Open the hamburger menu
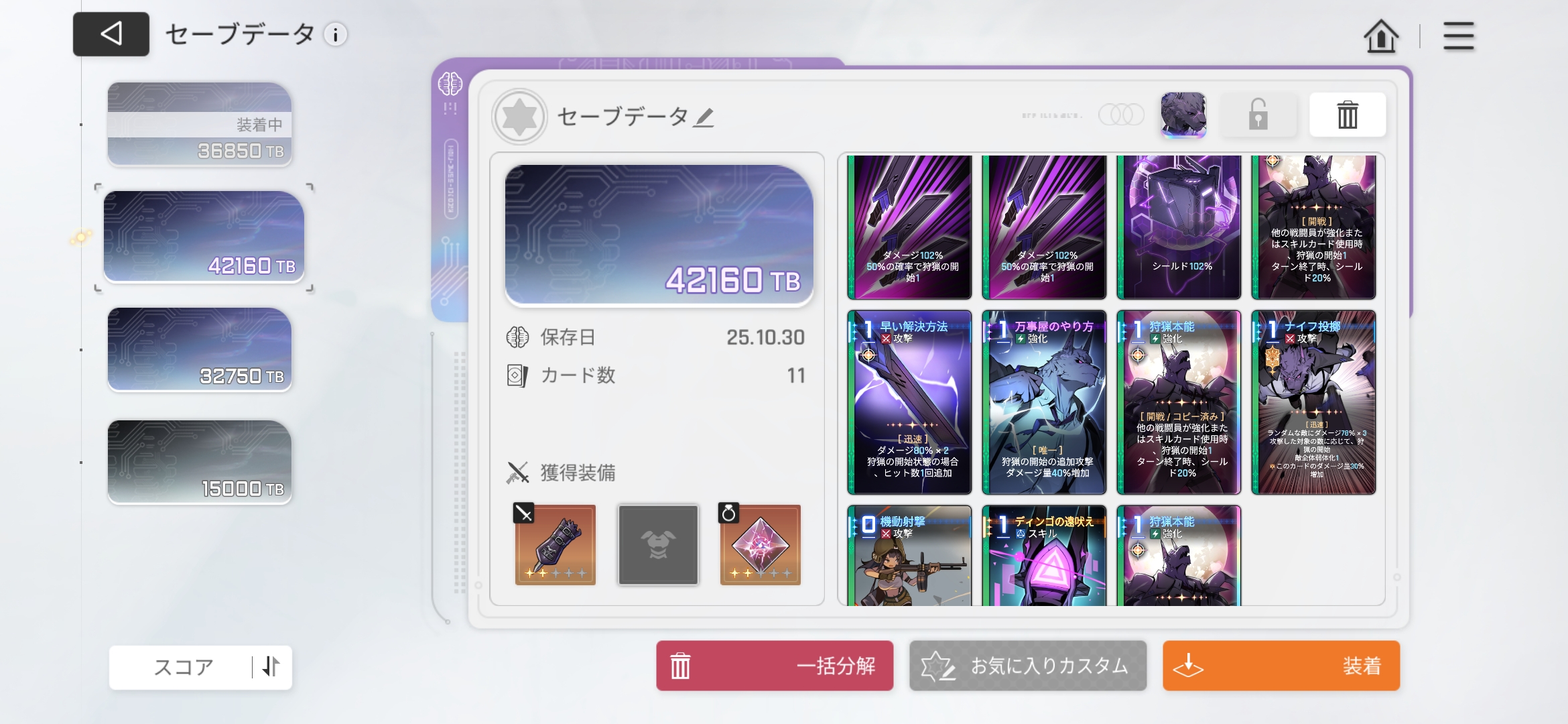This screenshot has height=724, width=1568. coord(1458,36)
